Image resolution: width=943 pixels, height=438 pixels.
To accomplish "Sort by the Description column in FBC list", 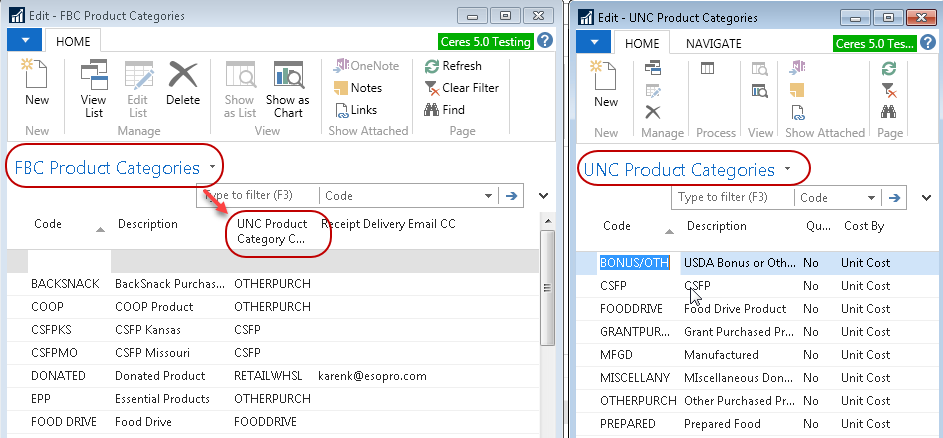I will [147, 224].
